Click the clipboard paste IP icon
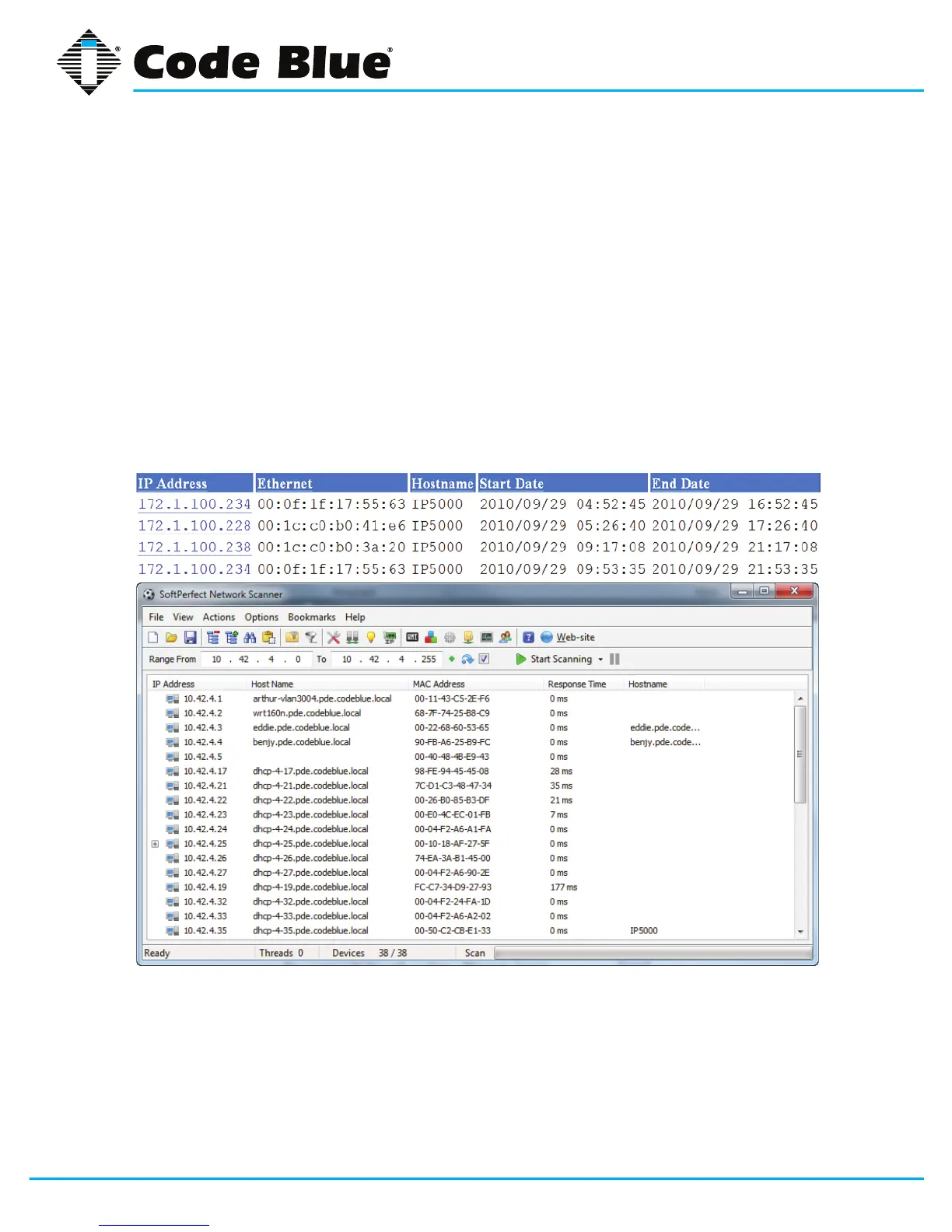952x1232 pixels. (x=268, y=637)
